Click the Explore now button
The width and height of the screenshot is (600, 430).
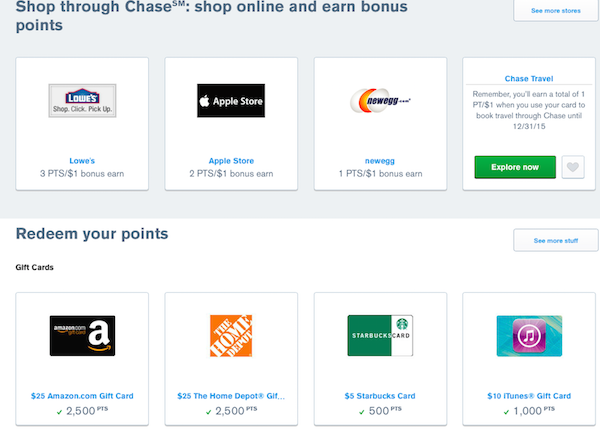click(x=515, y=167)
